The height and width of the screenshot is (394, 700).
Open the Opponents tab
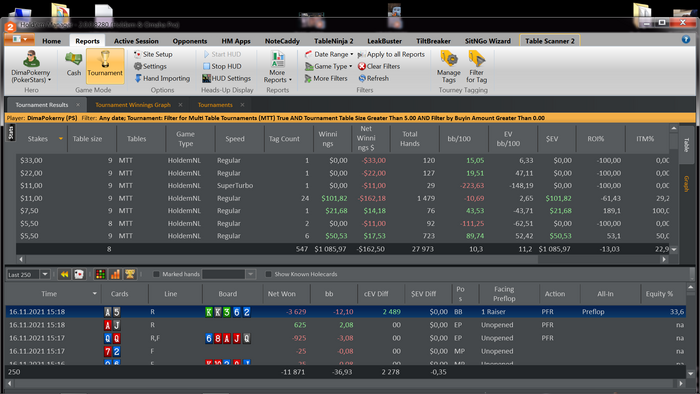tap(190, 41)
